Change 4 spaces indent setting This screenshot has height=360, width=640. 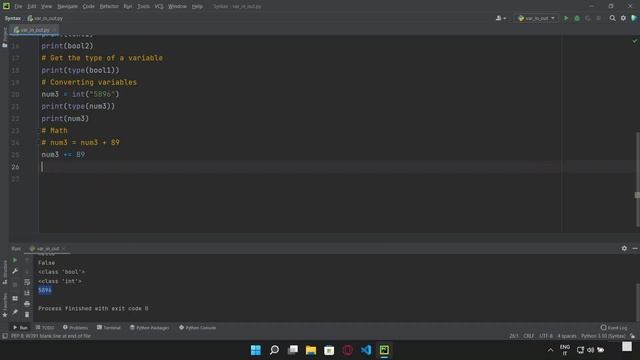567,336
